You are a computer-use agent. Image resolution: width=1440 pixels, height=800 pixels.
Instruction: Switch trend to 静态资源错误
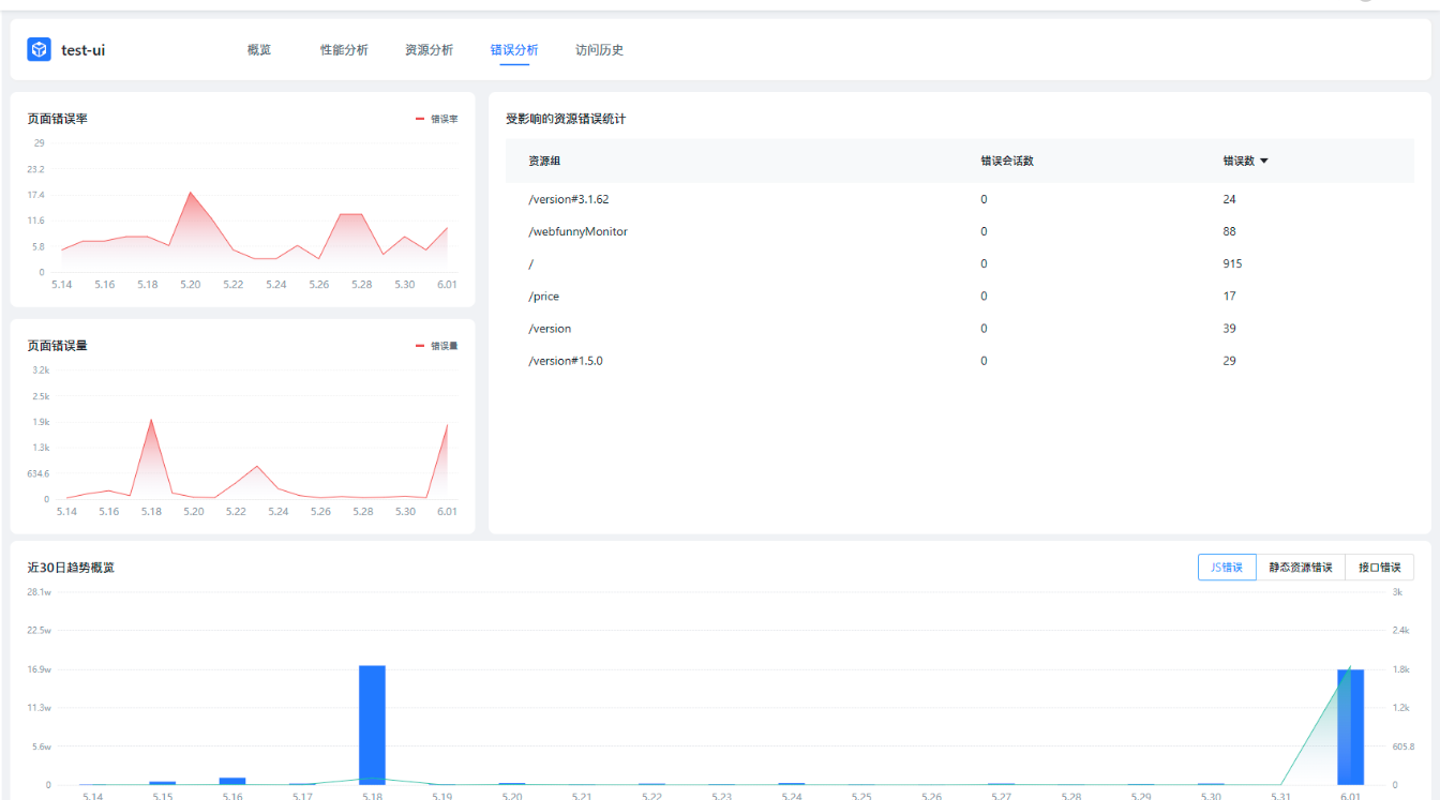pos(1301,567)
